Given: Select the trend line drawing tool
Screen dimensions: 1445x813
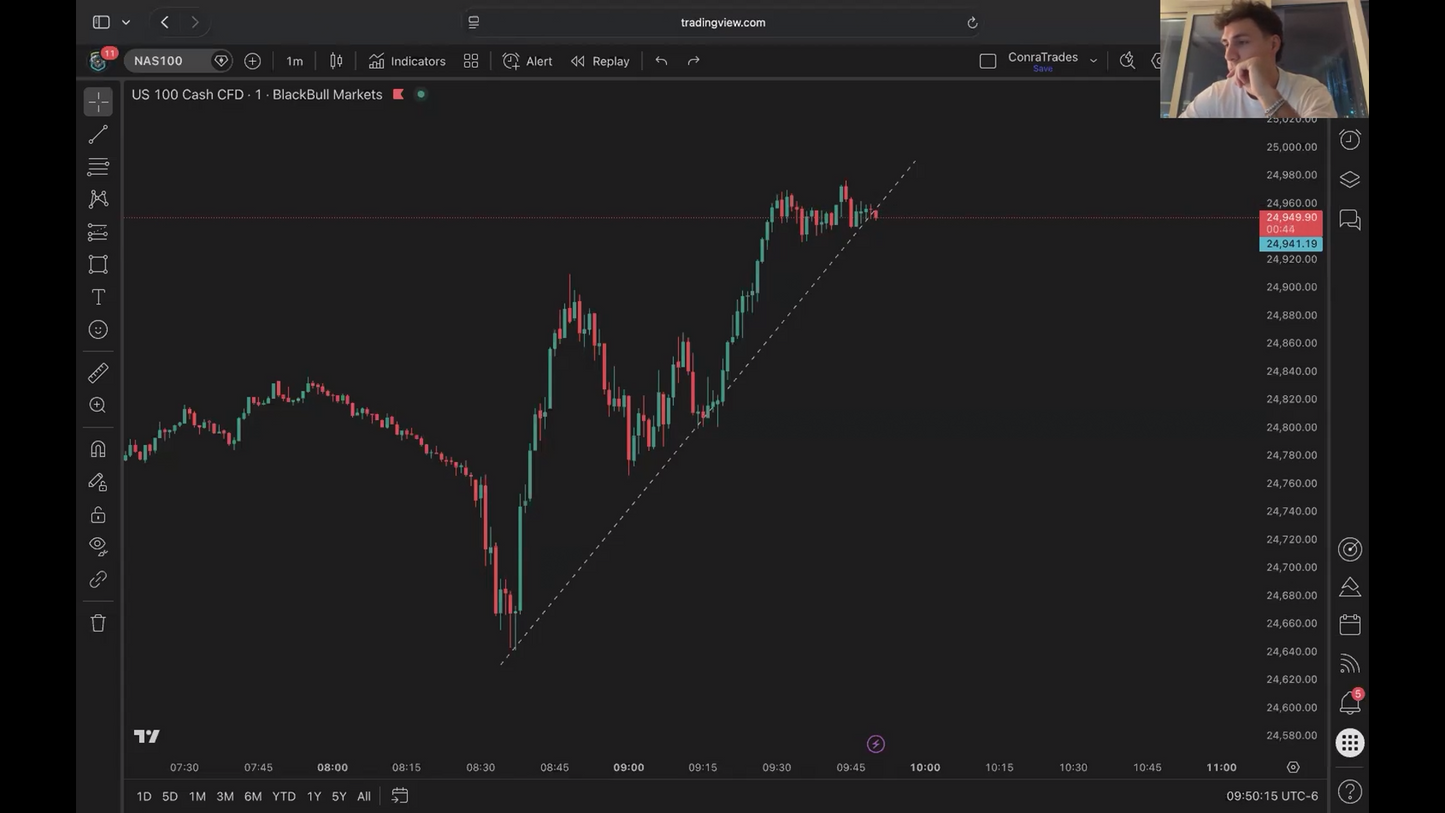Looking at the screenshot, I should [x=98, y=134].
